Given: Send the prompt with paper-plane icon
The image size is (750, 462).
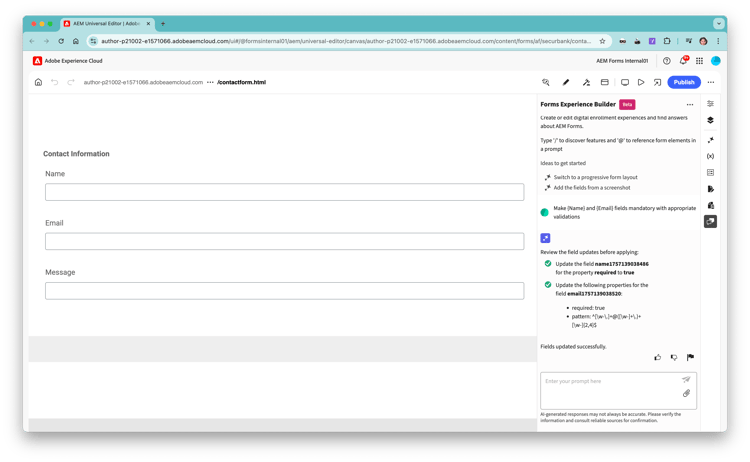Looking at the screenshot, I should [686, 379].
